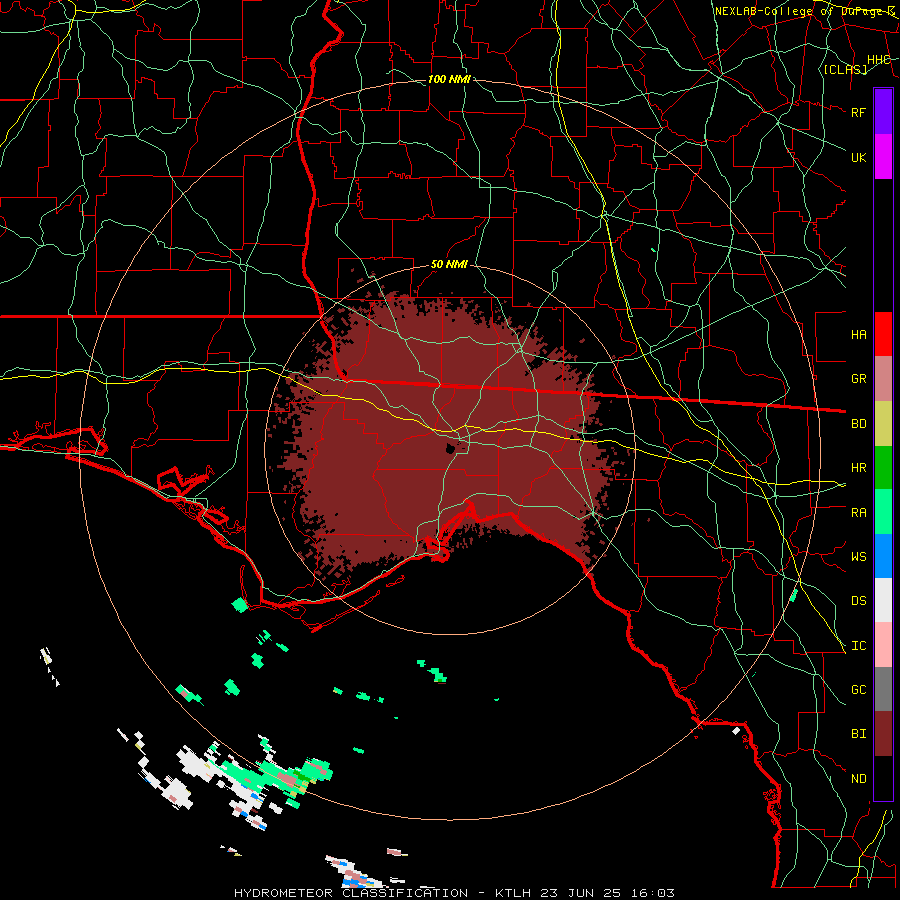900x900 pixels.
Task: Click the RA light green legend swatch
Action: tap(883, 512)
